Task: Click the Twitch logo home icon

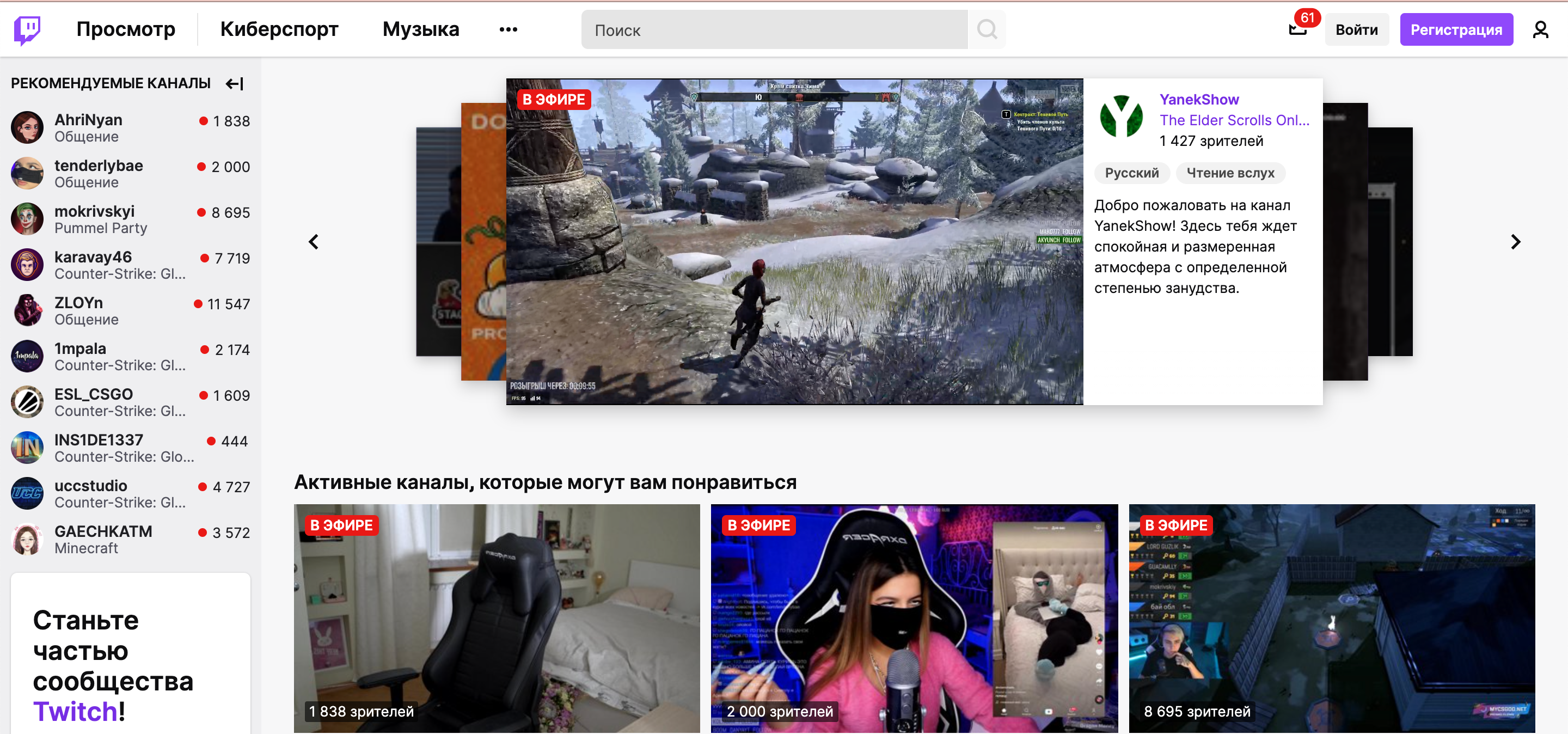Action: coord(27,29)
